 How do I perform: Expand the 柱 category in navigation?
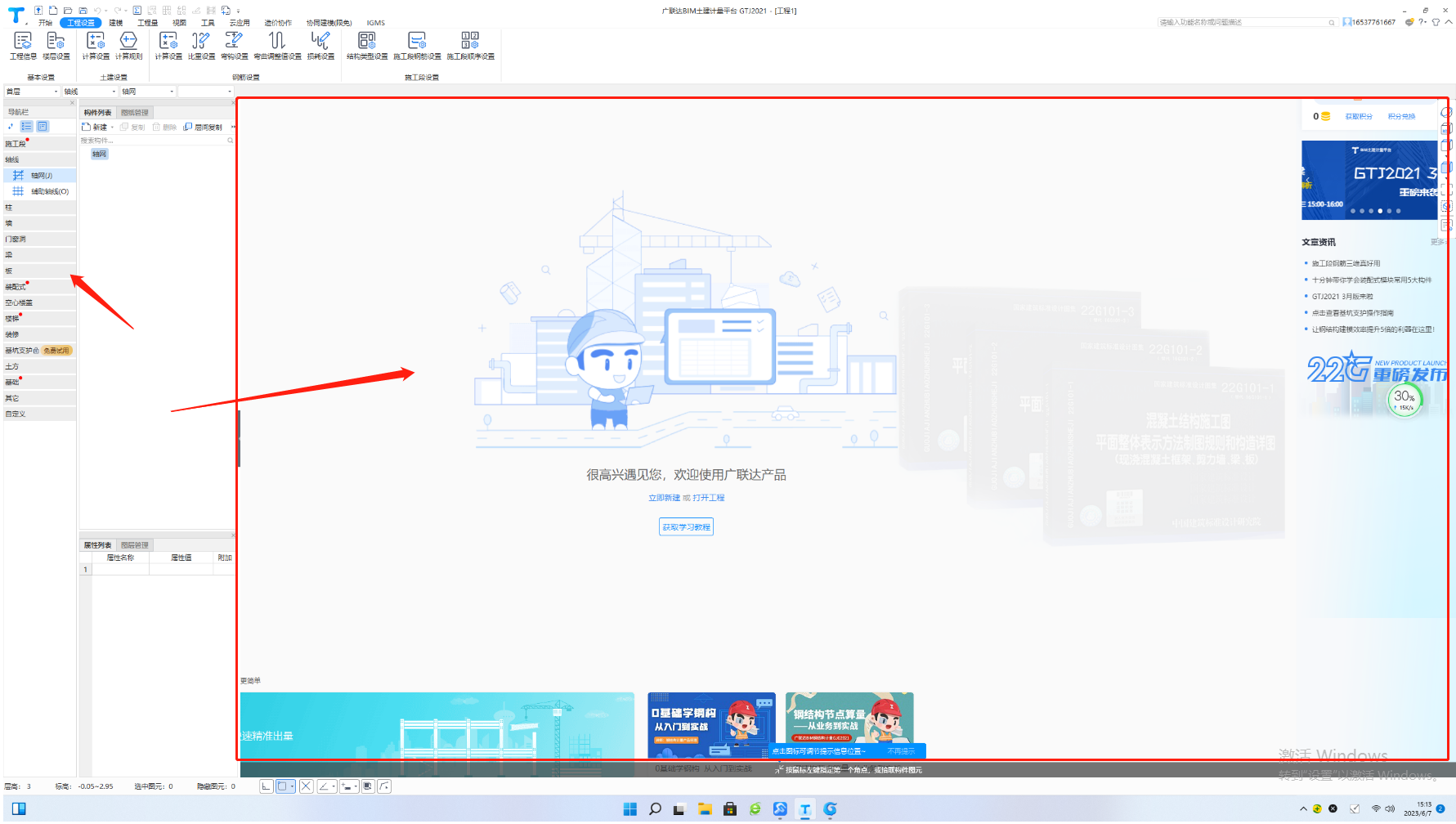pyautogui.click(x=40, y=208)
